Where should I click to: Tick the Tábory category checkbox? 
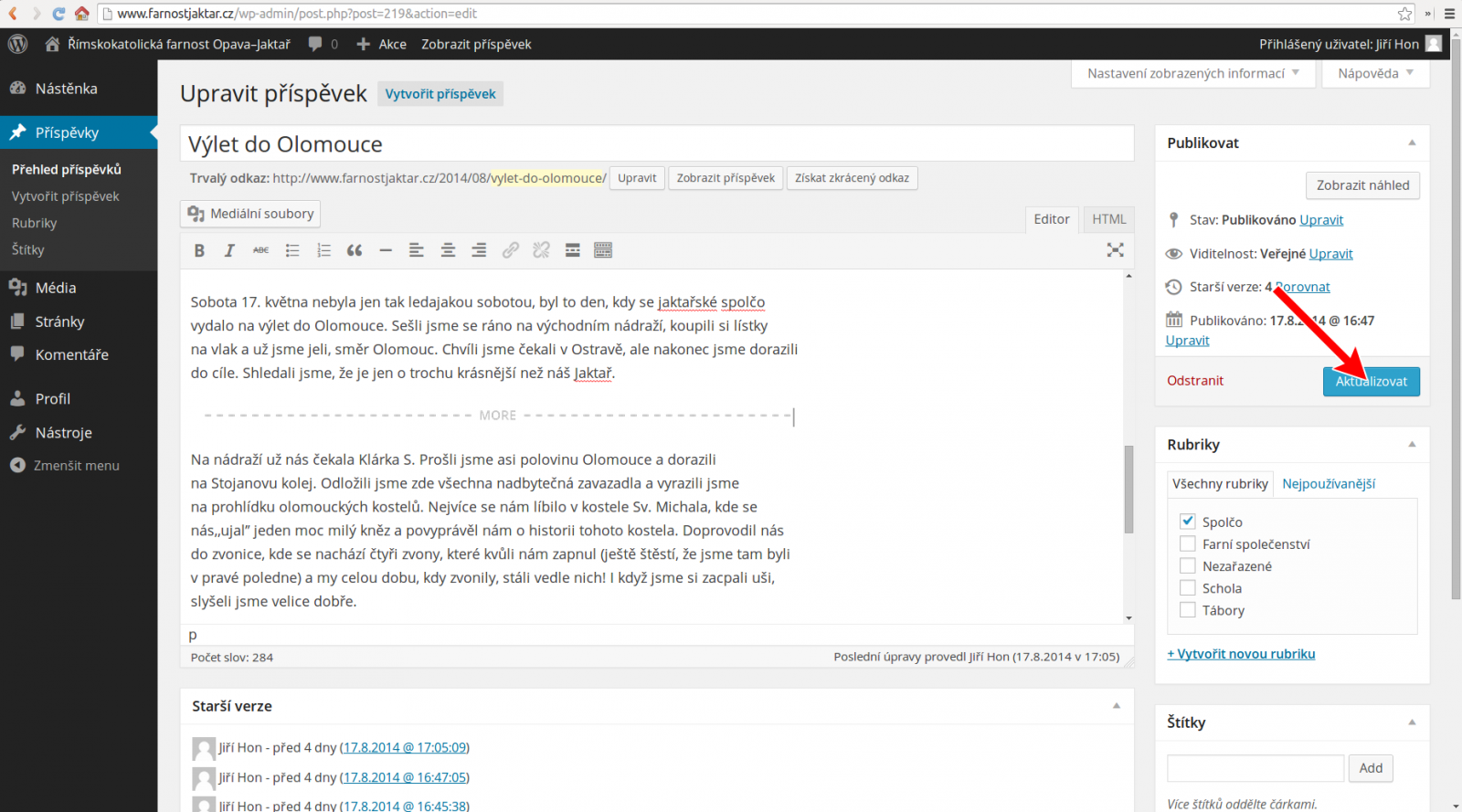point(1188,609)
